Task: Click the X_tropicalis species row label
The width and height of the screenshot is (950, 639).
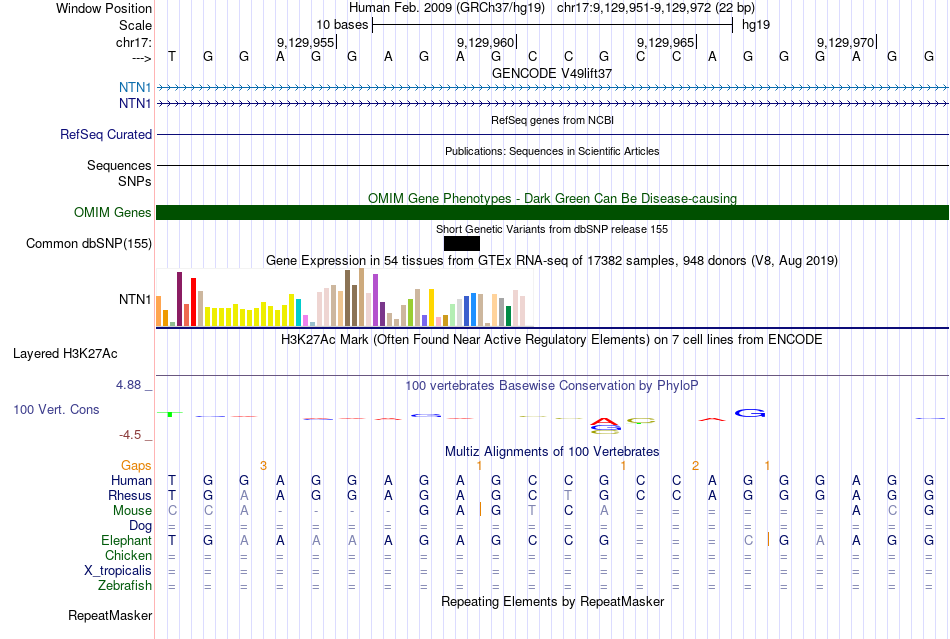Action: tap(118, 571)
